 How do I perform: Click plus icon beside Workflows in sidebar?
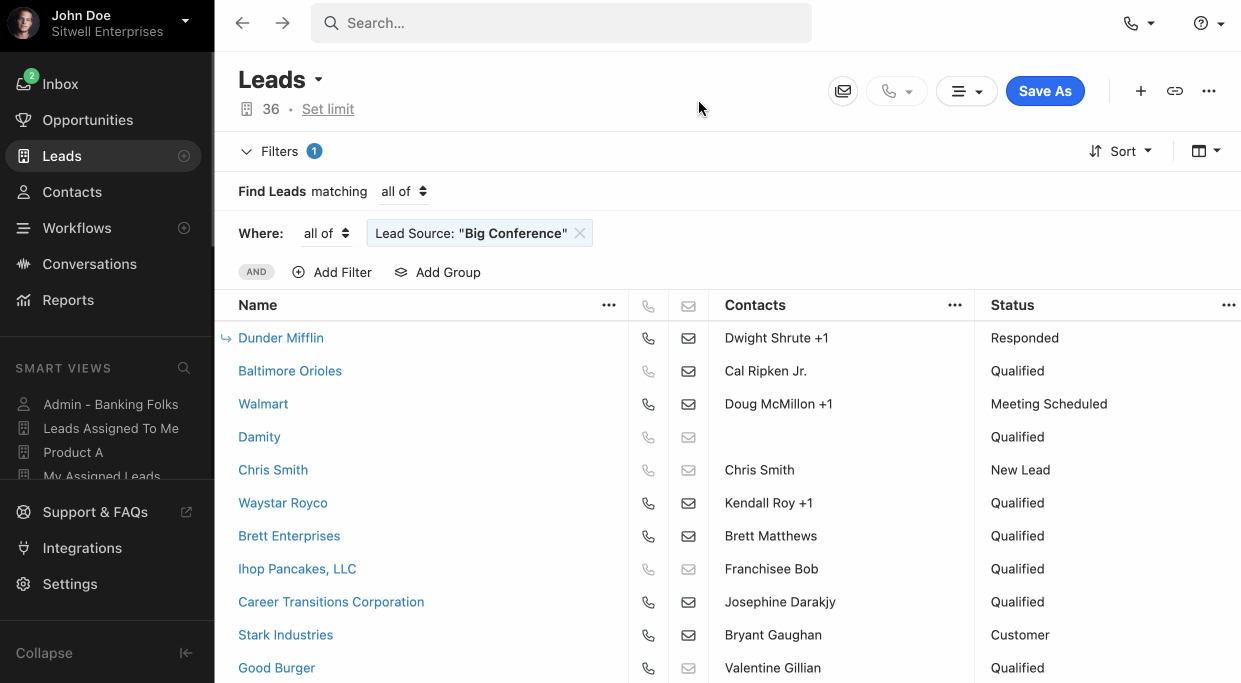point(184,228)
